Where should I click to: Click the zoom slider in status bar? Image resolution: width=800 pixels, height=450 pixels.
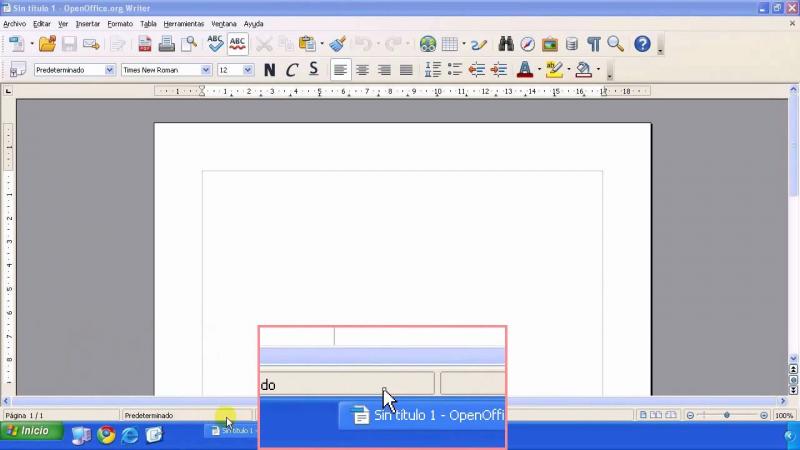[727, 415]
